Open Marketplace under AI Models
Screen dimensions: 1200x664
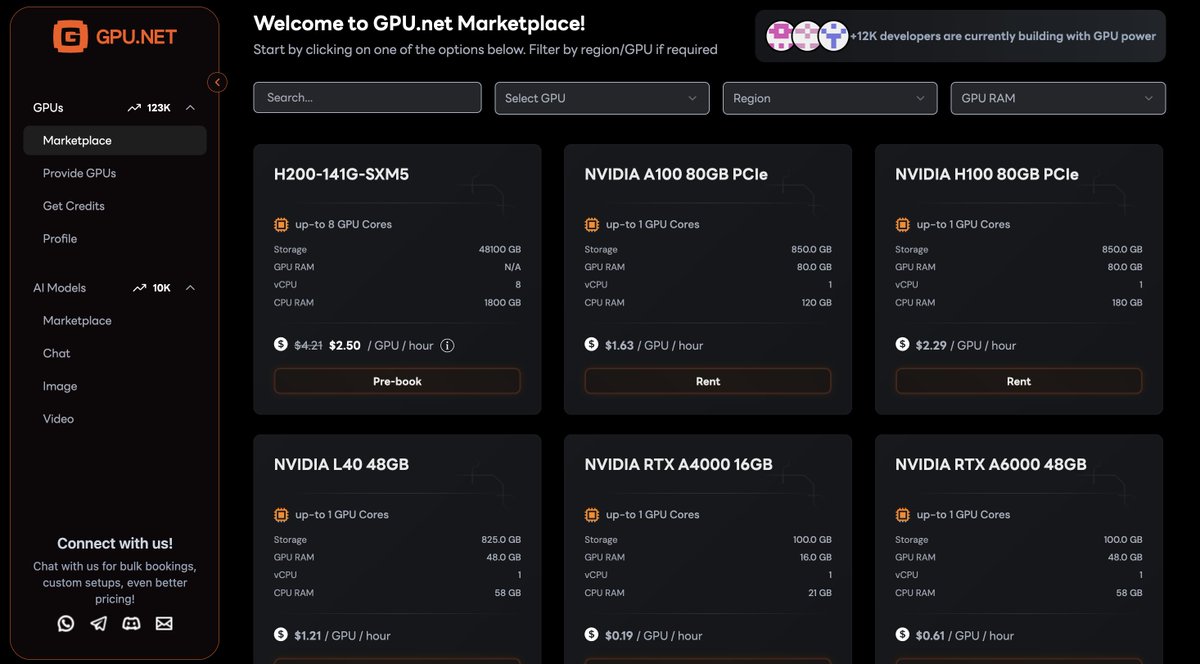[77, 321]
